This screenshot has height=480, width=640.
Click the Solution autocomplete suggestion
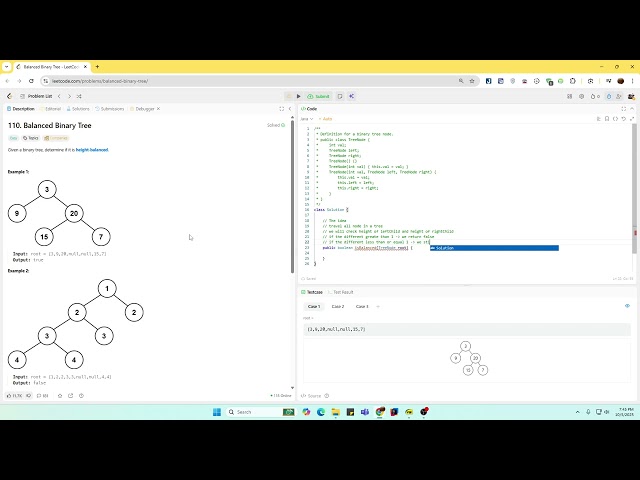[494, 248]
